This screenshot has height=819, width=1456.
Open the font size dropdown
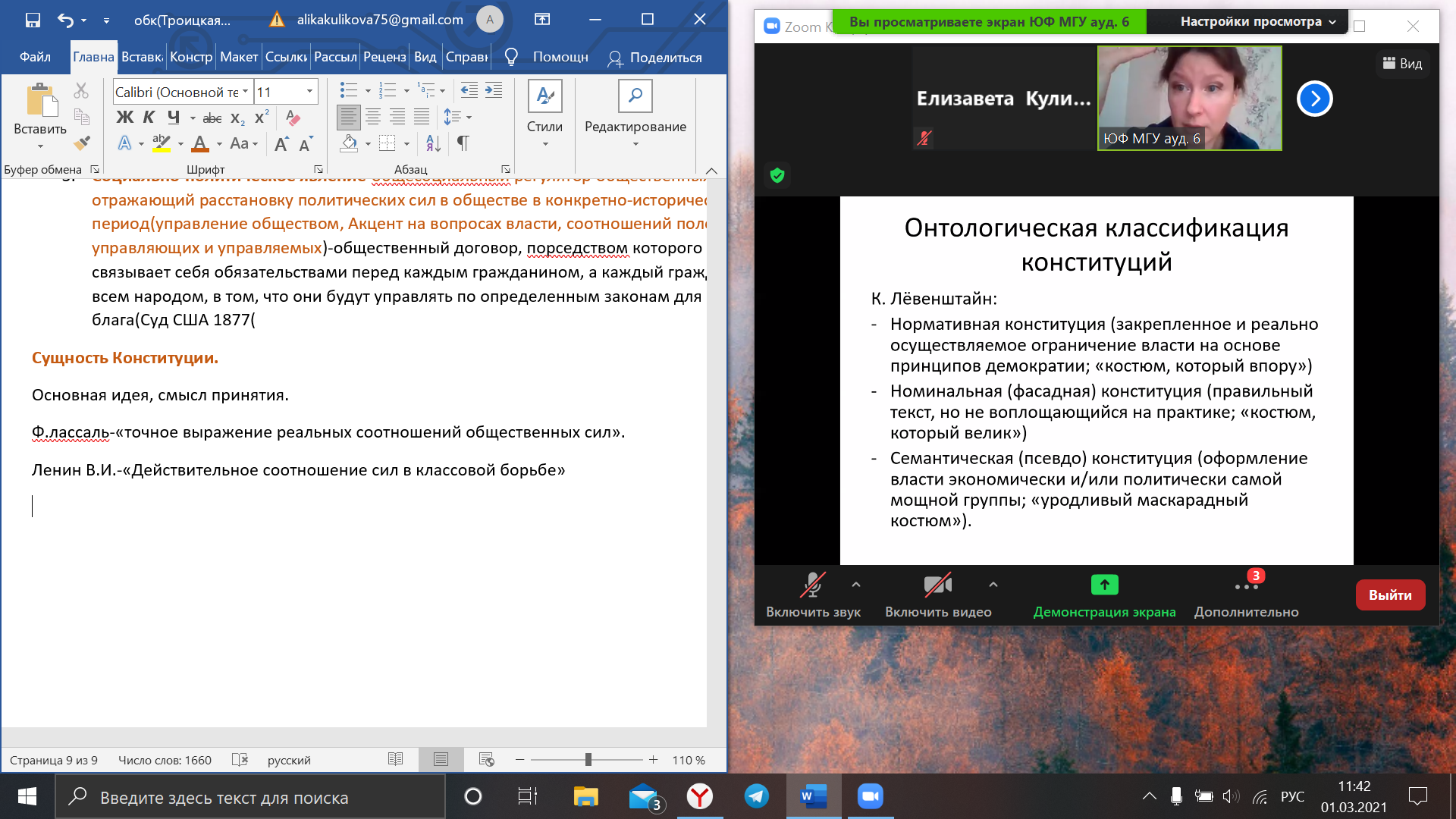tap(309, 92)
